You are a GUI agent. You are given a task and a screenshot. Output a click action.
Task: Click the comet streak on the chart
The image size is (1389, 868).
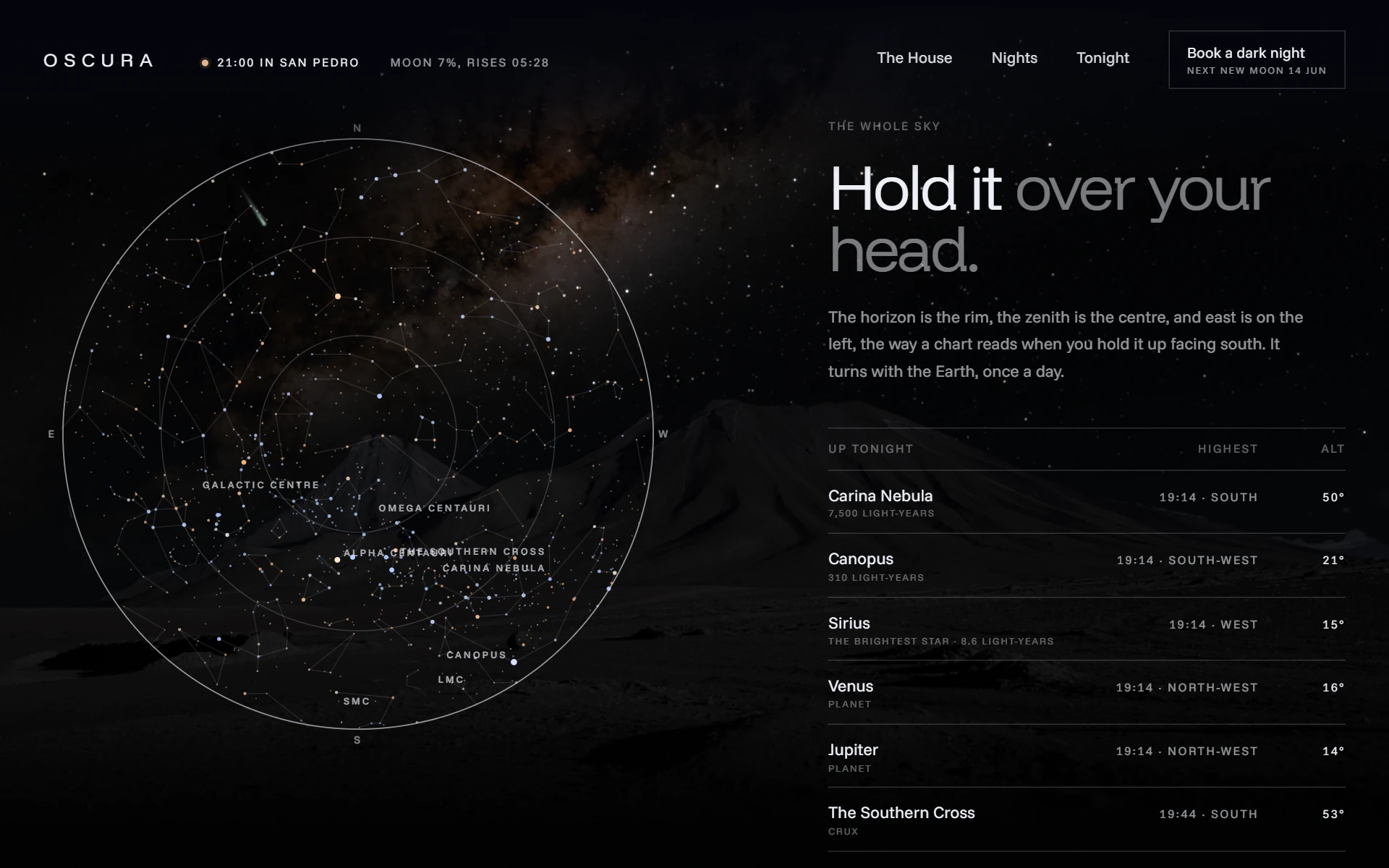coord(255,208)
